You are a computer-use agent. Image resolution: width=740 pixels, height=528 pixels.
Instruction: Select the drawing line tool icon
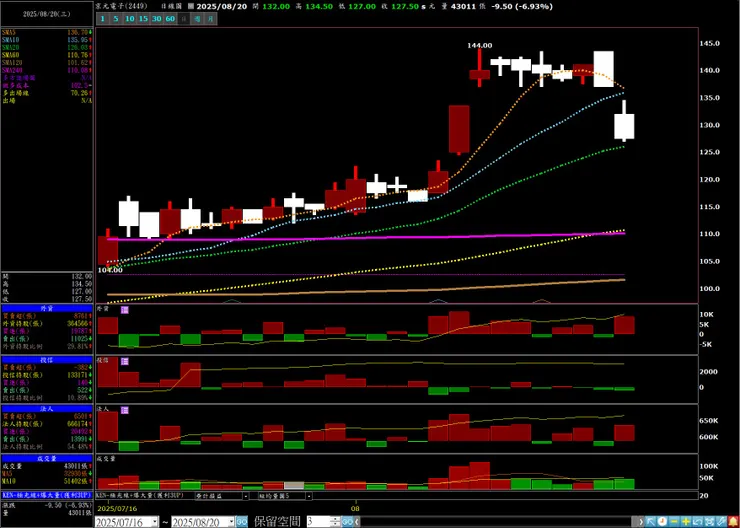(x=722, y=522)
